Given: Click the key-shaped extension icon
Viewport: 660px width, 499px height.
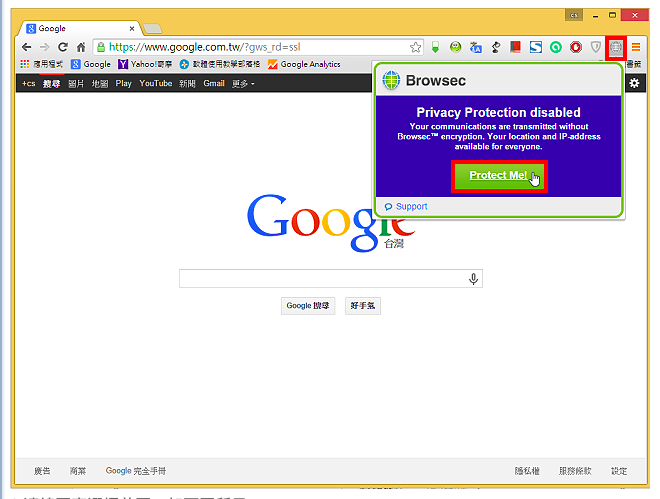Looking at the screenshot, I should 496,47.
